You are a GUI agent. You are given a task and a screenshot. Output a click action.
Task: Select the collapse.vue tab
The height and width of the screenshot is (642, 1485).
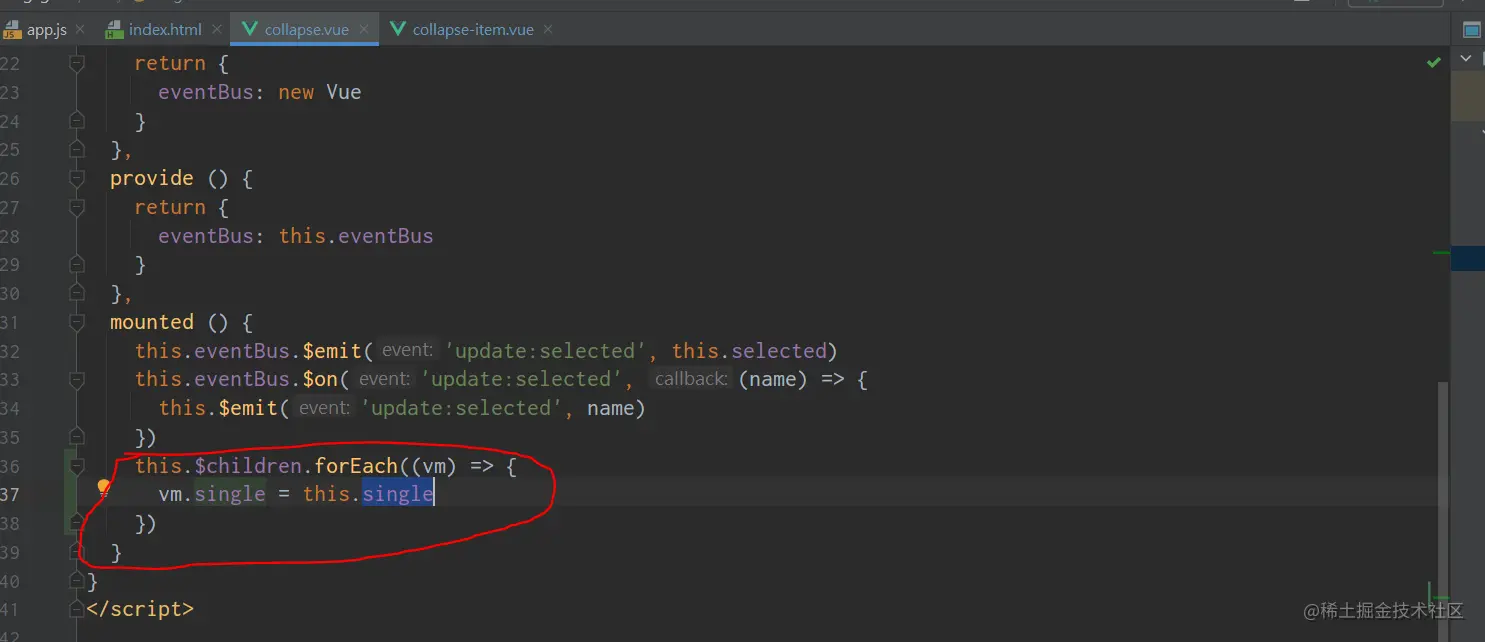pyautogui.click(x=305, y=30)
